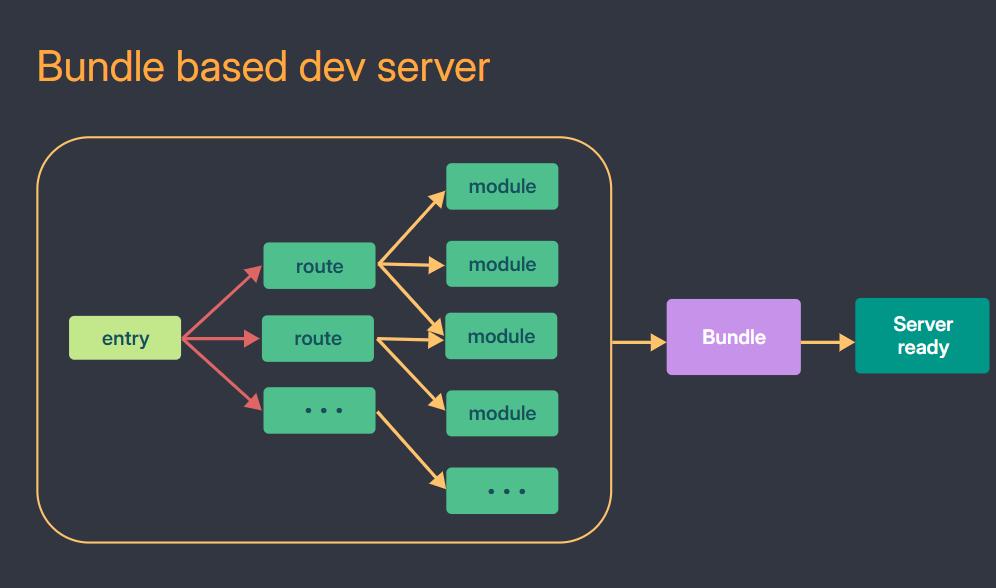
Task: Click the teal "Server ready" box
Action: pyautogui.click(x=922, y=336)
